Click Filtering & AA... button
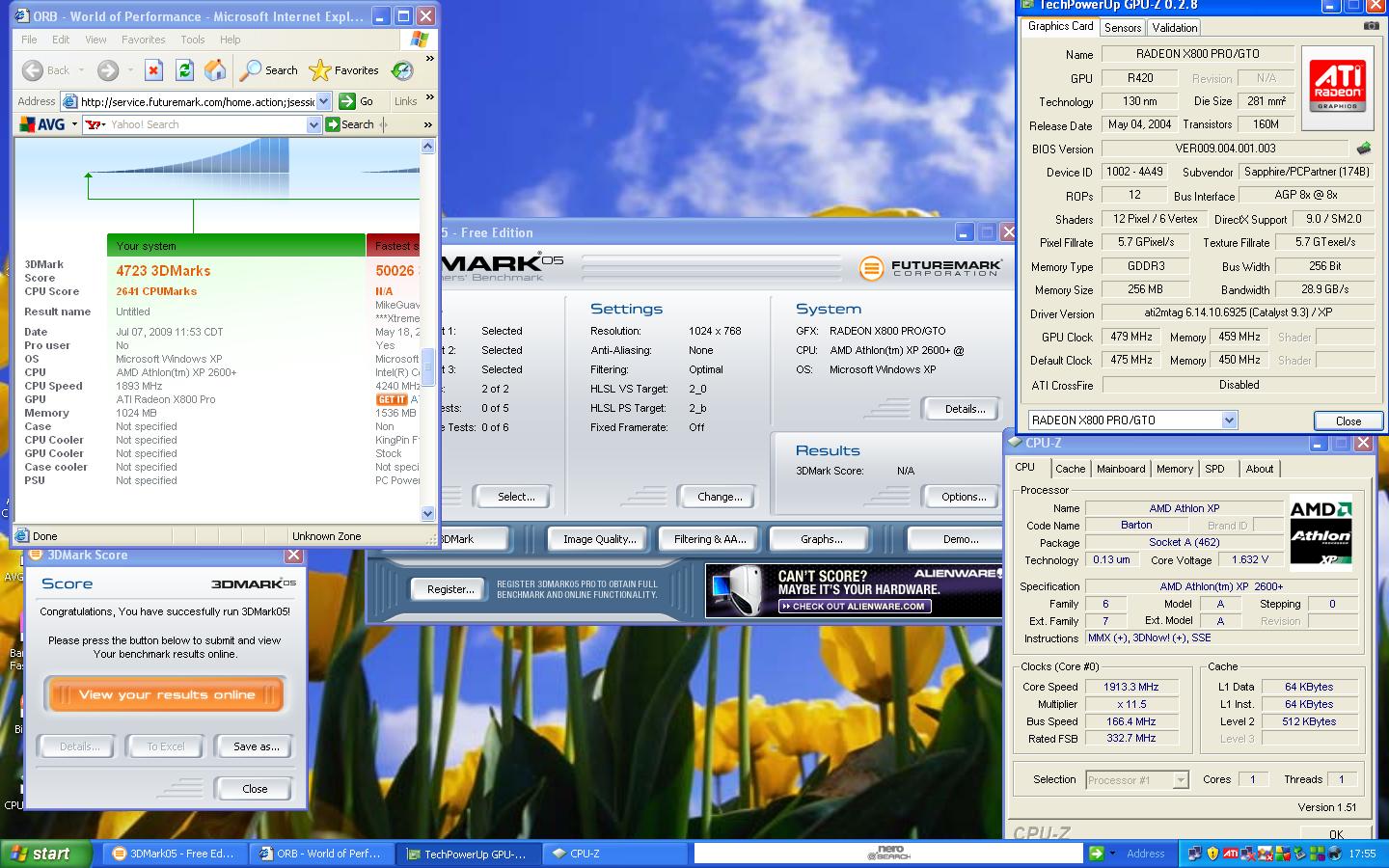This screenshot has width=1389, height=868. [x=710, y=539]
